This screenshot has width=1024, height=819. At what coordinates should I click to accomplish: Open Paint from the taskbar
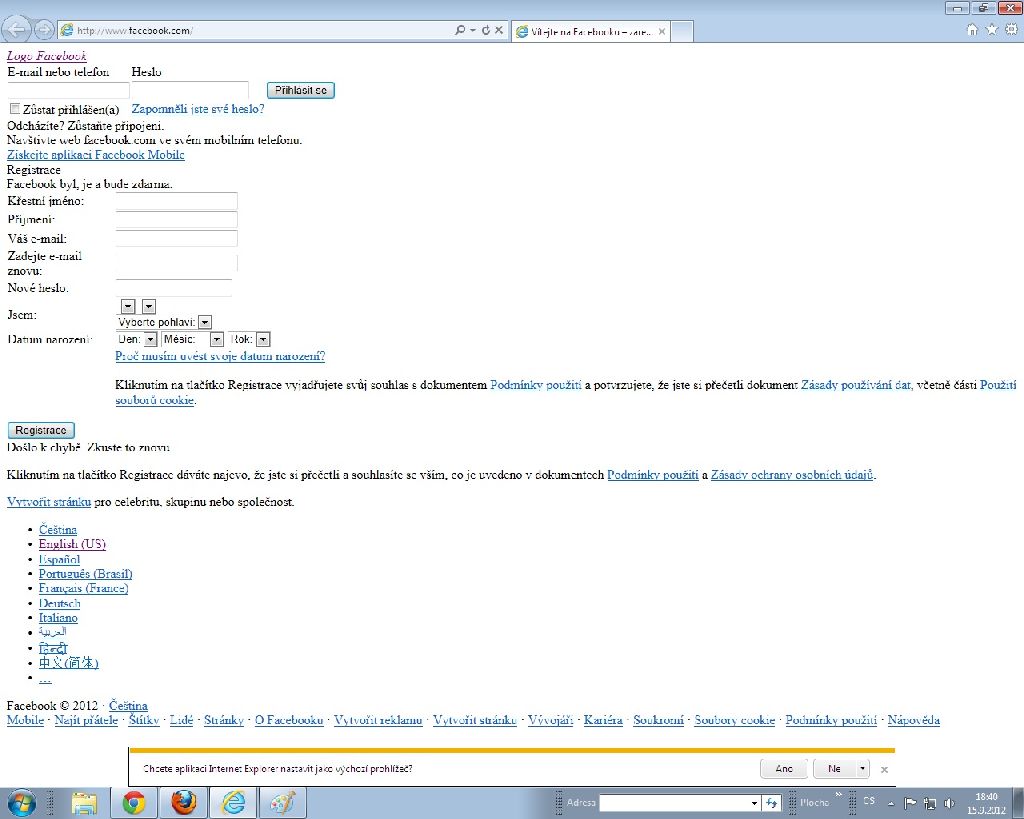tap(283, 803)
